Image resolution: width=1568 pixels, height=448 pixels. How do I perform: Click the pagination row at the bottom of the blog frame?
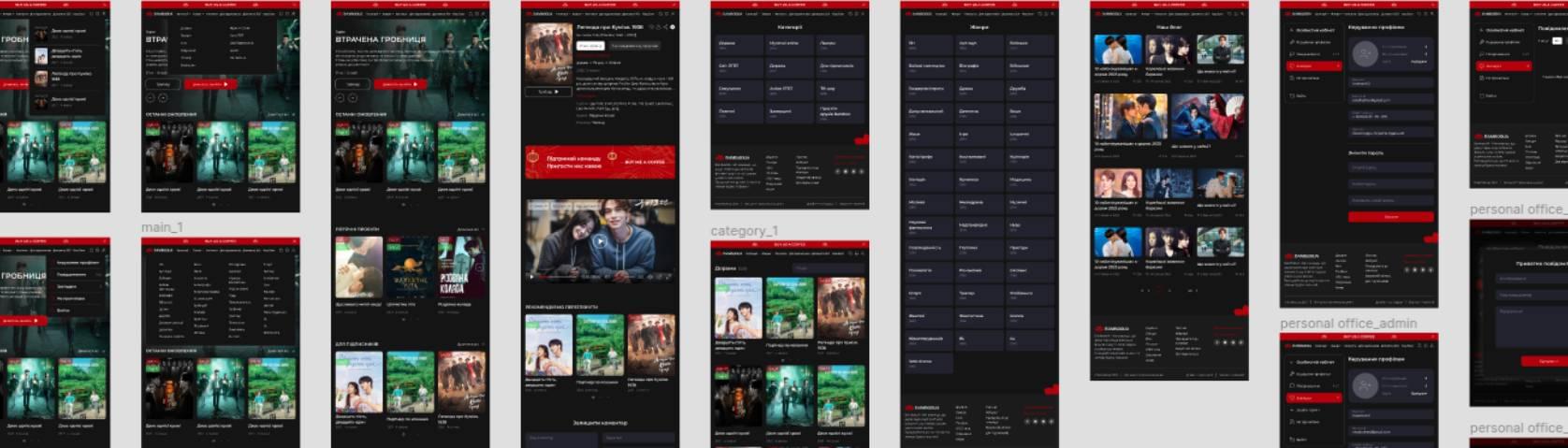(1168, 290)
